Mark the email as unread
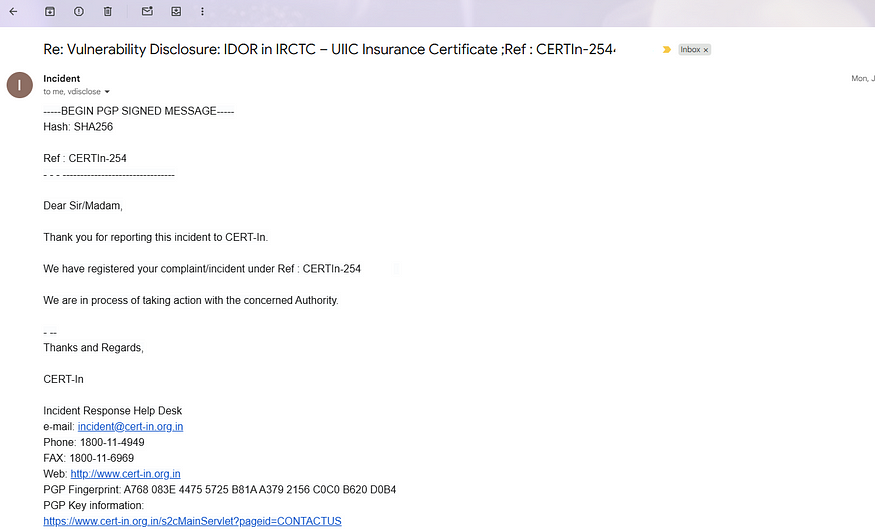This screenshot has width=875, height=531. (147, 11)
